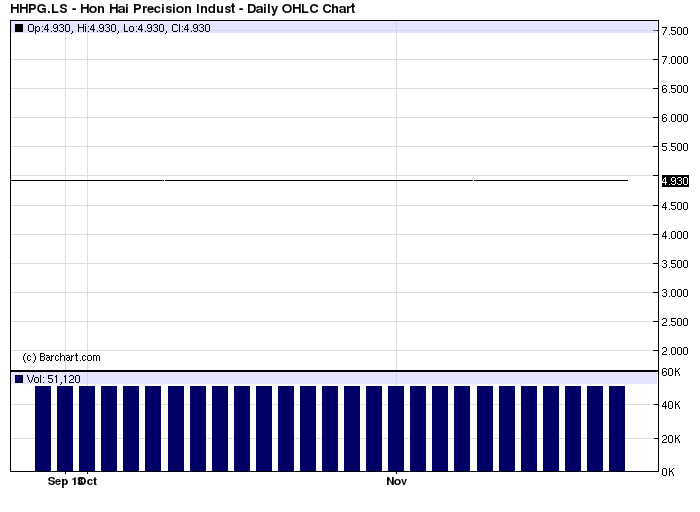
Task: Click the Nov date axis label
Action: tap(396, 481)
